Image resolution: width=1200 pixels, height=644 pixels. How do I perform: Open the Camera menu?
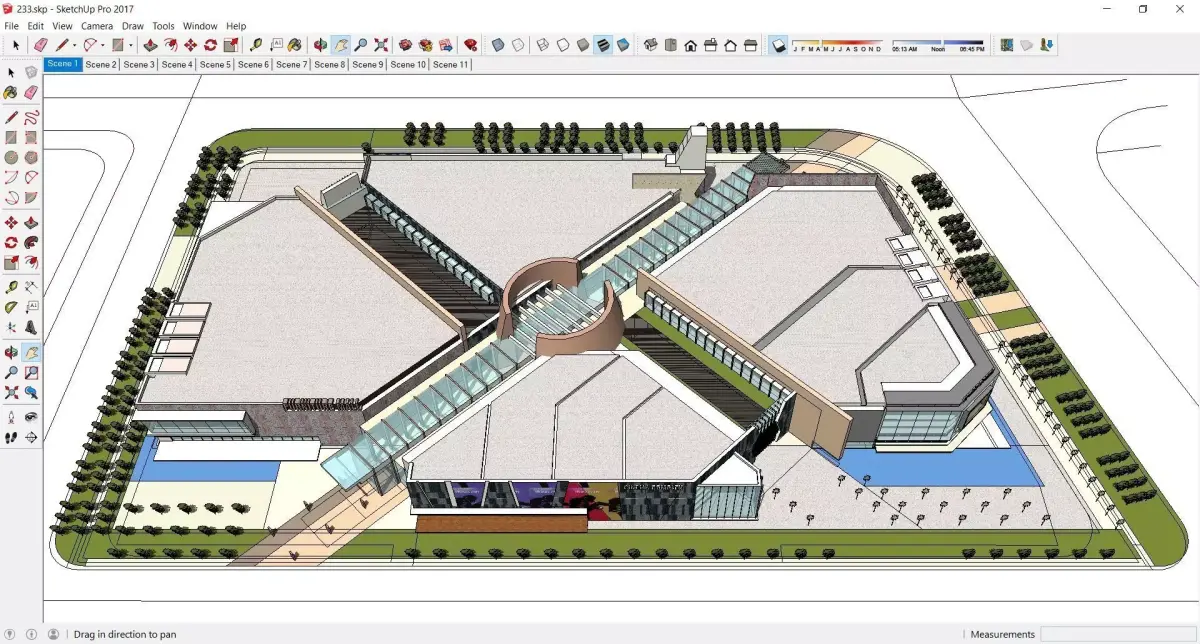(x=97, y=26)
